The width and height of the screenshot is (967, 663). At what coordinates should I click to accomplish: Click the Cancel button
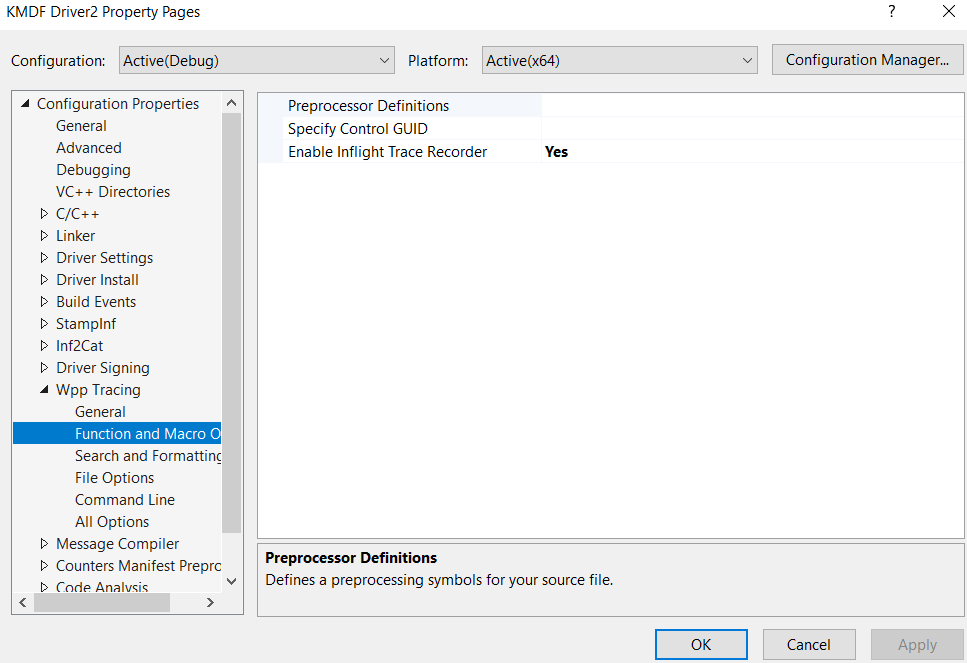tap(808, 644)
